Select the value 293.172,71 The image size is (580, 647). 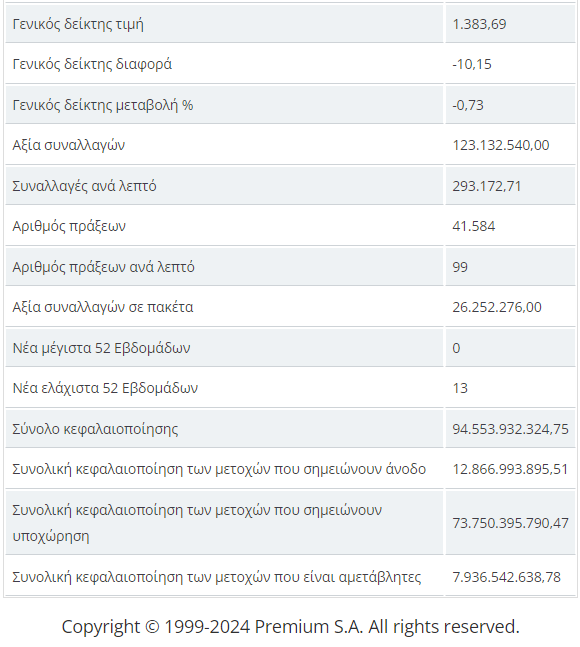click(x=486, y=186)
